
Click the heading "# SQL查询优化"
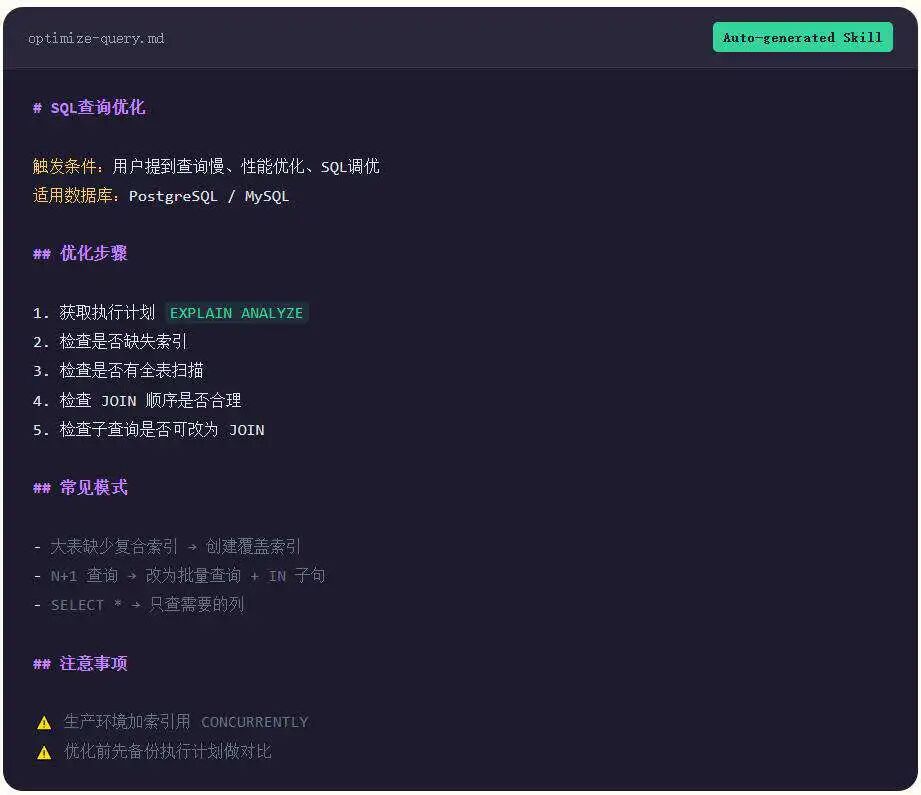(89, 108)
